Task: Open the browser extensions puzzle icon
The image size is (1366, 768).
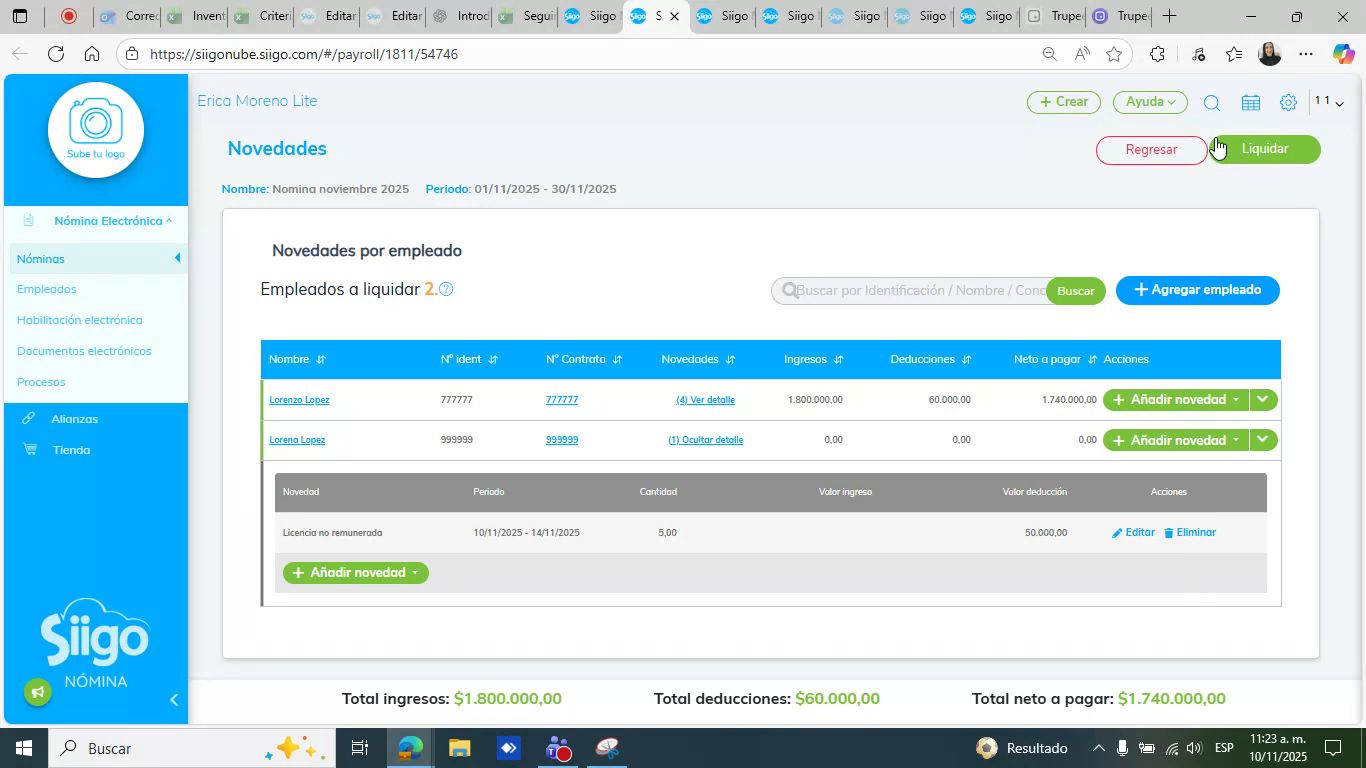Action: [x=1157, y=54]
